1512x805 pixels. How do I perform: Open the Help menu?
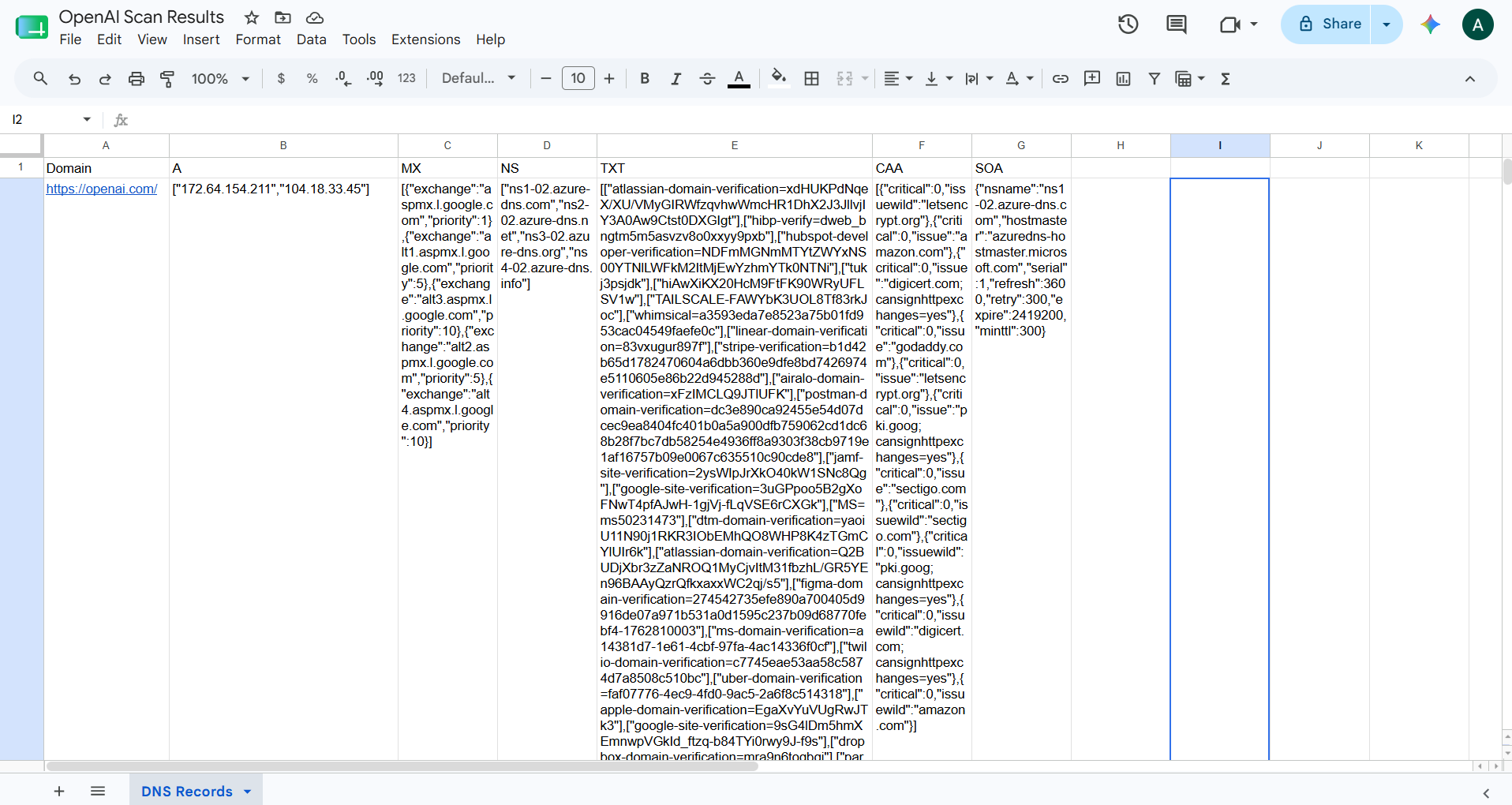490,39
